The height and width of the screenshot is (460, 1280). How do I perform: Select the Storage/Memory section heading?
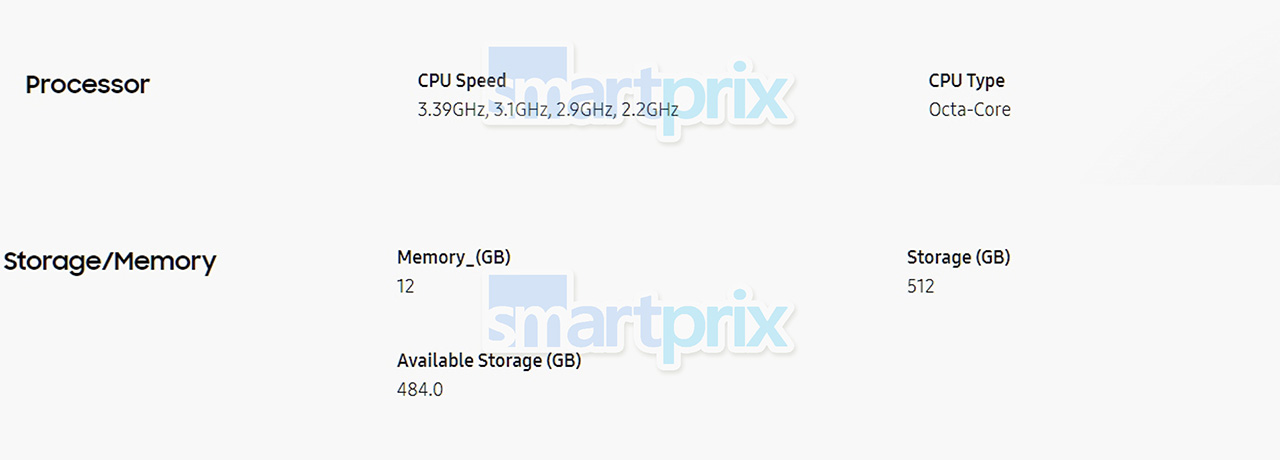coord(110,262)
